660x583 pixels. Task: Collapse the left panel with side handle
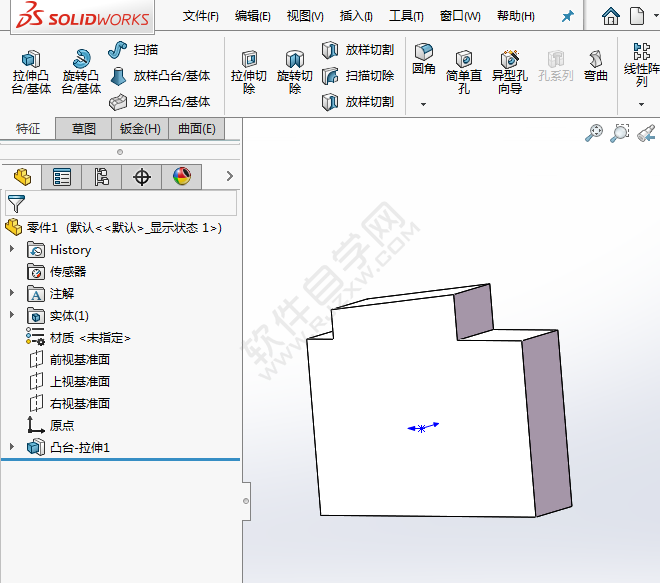246,501
